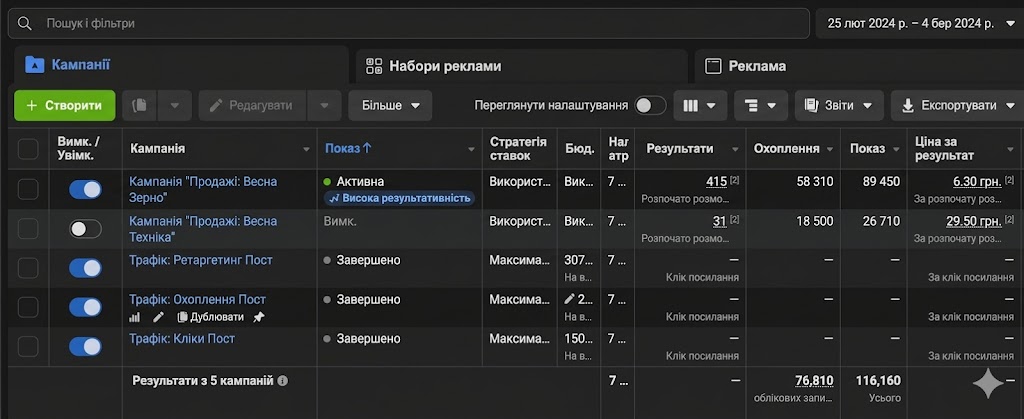Open Трафік: Кліки Пост link

[x=182, y=339]
